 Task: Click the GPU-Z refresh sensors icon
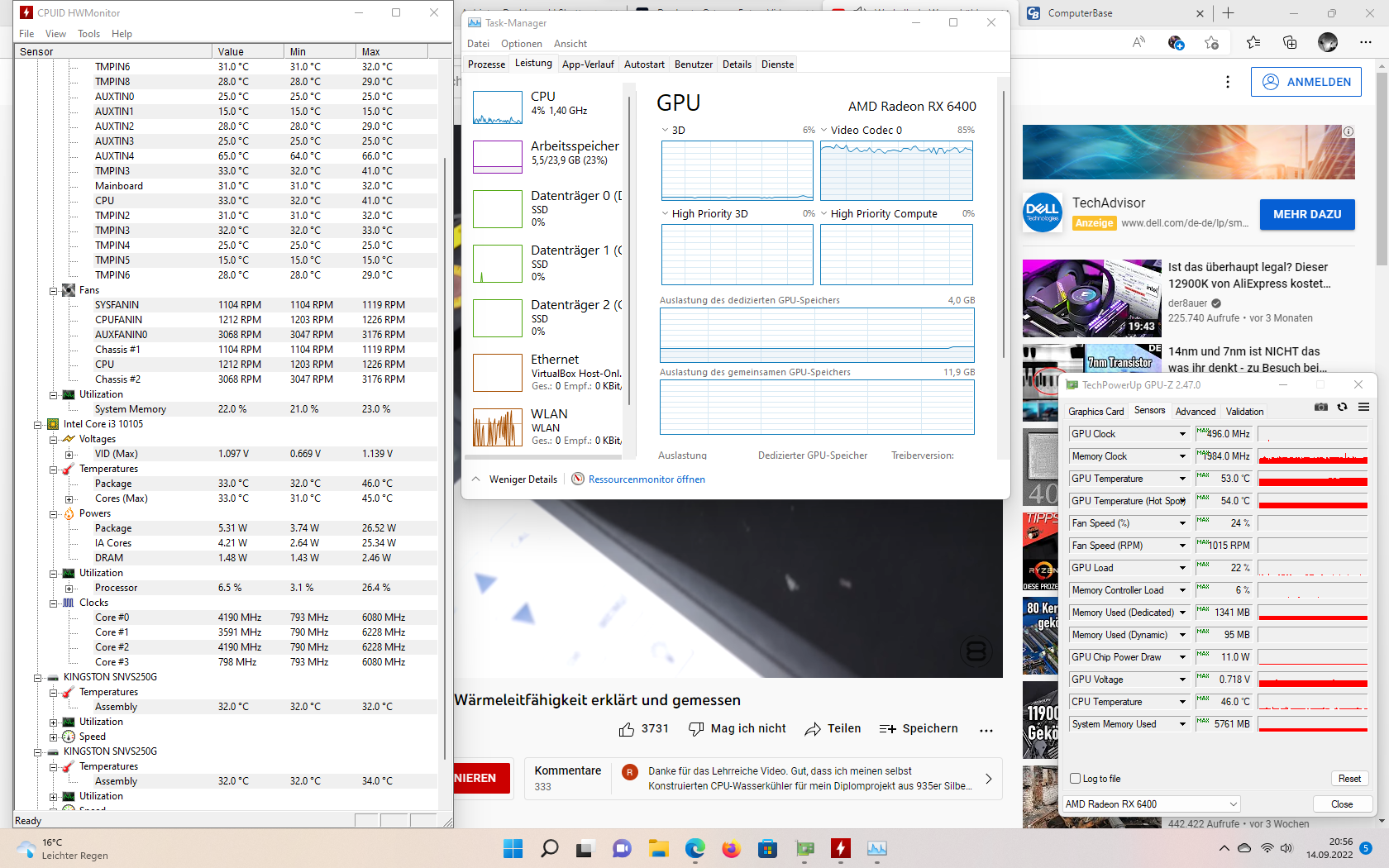pyautogui.click(x=1342, y=407)
